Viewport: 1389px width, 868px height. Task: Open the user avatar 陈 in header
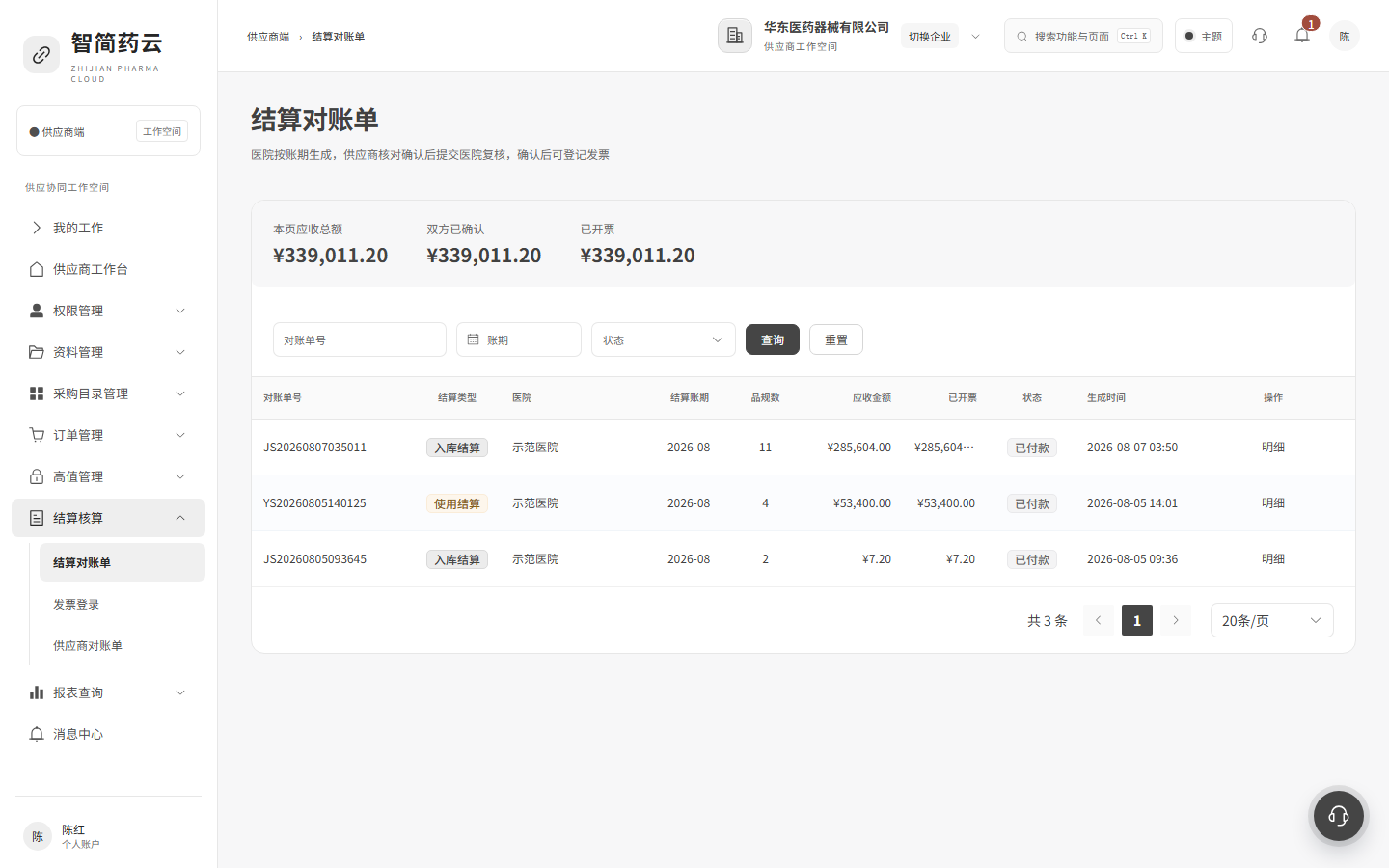(1345, 36)
